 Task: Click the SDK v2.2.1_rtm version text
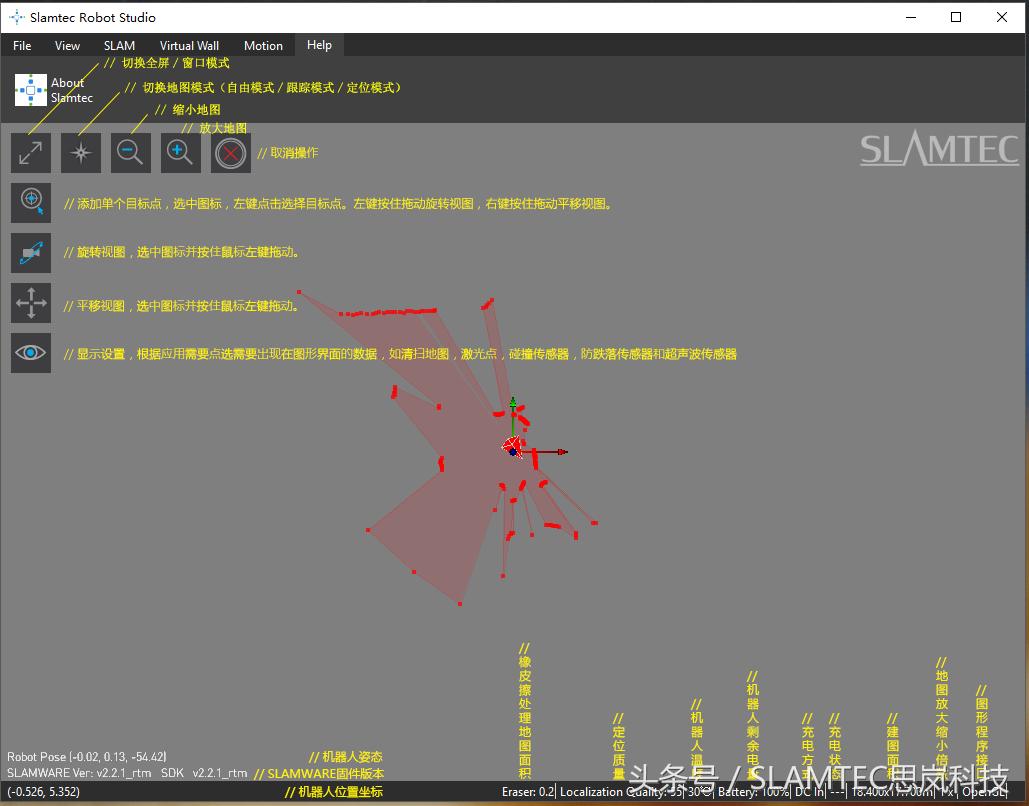pyautogui.click(x=204, y=773)
